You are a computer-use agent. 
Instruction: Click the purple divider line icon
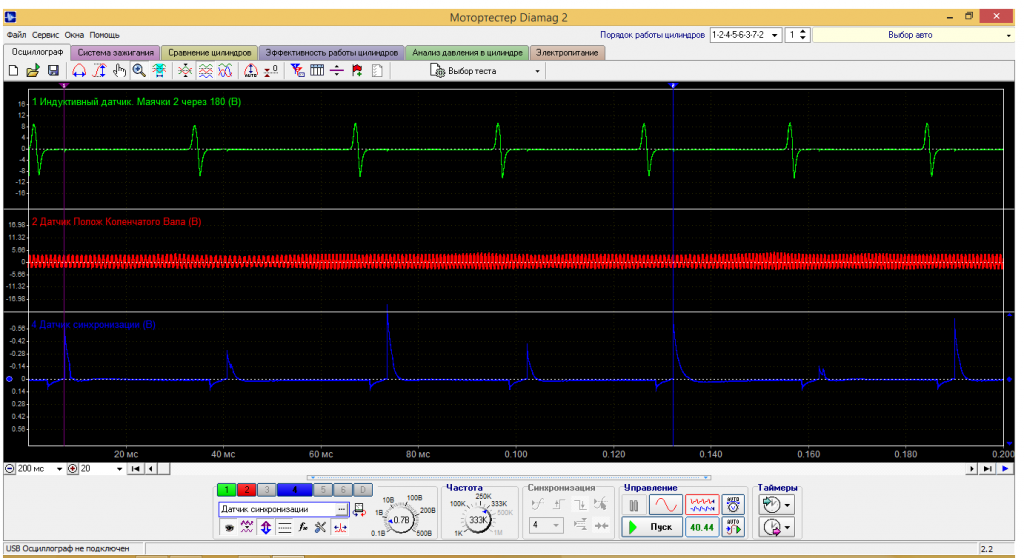[x=337, y=71]
